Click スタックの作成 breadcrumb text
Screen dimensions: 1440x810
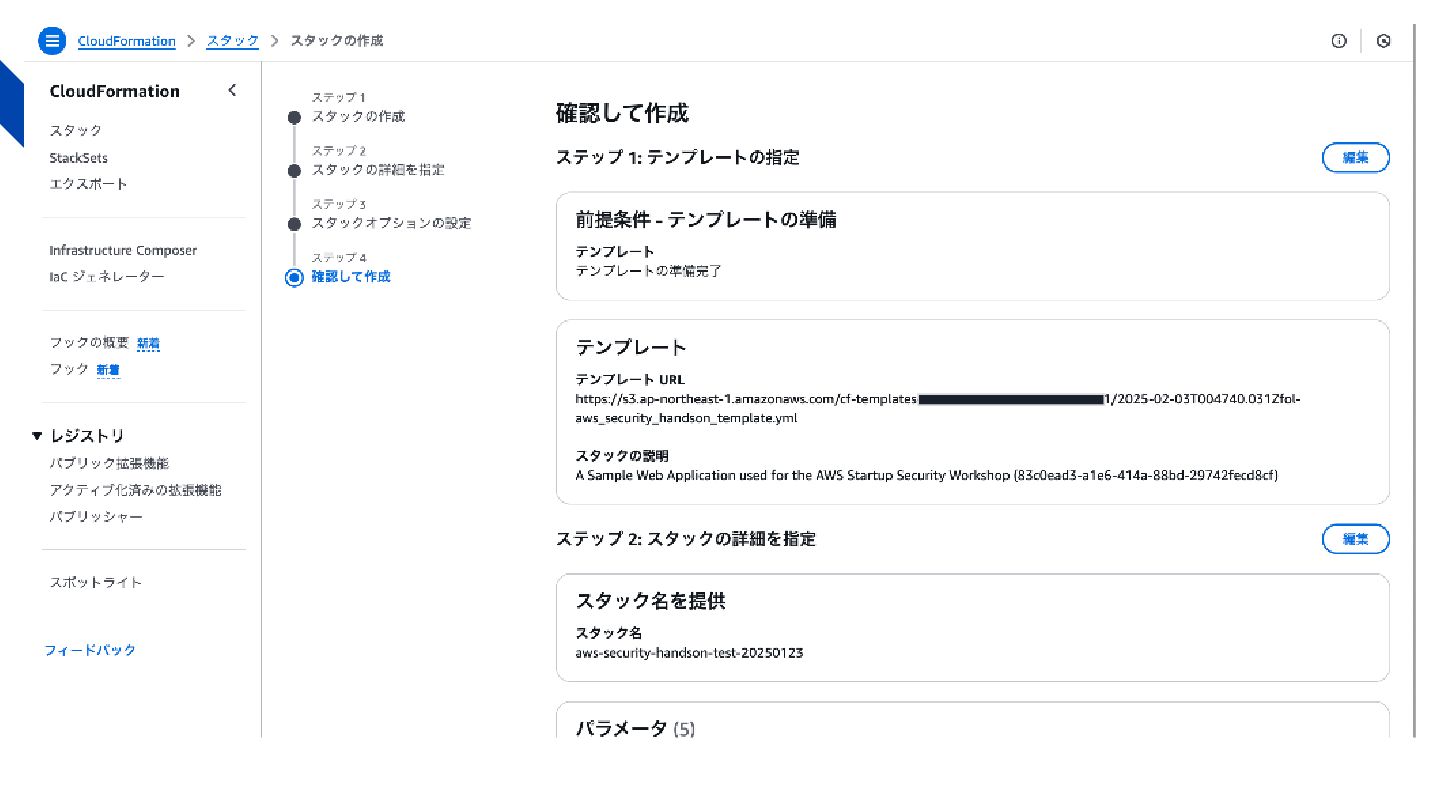pyautogui.click(x=337, y=41)
